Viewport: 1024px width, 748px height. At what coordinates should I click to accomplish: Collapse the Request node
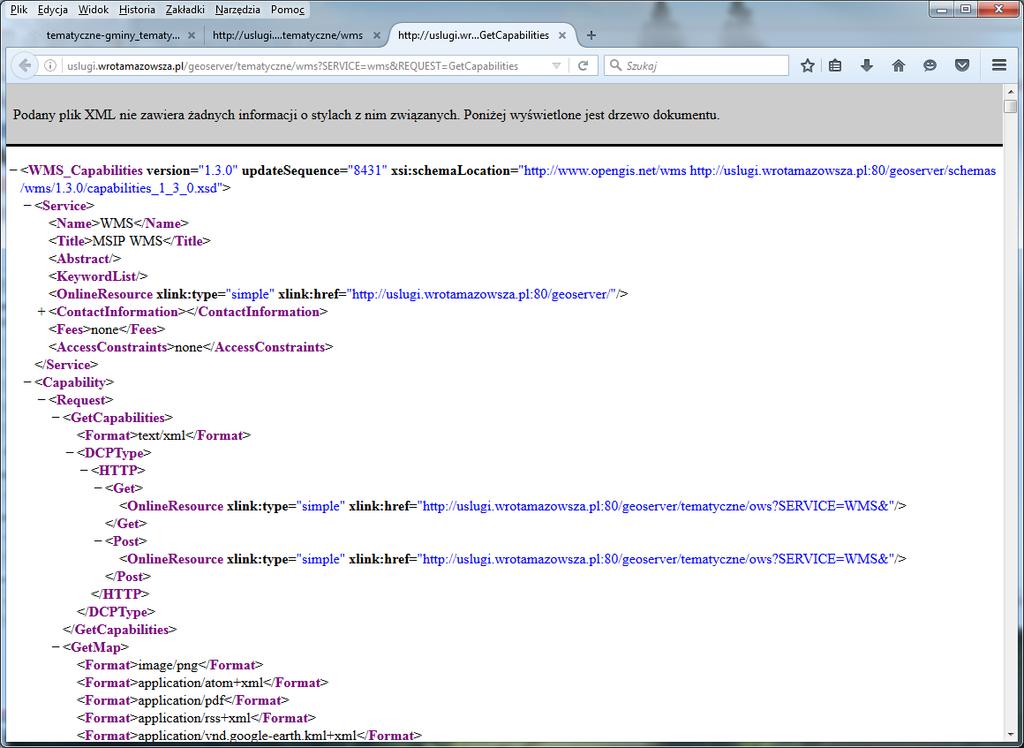pos(42,400)
